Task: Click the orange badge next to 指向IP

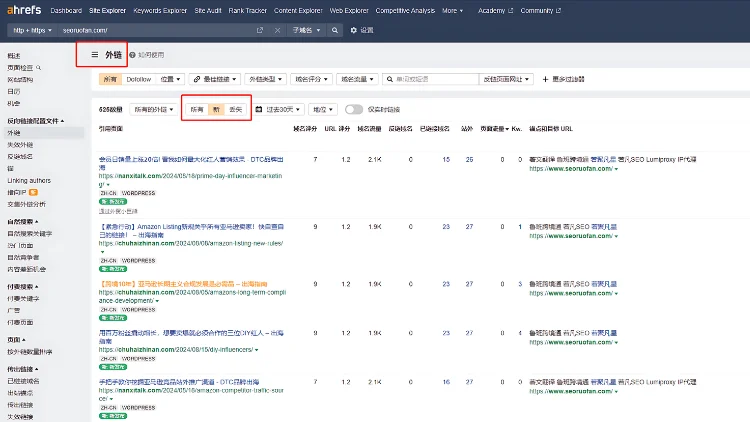Action: pyautogui.click(x=33, y=192)
